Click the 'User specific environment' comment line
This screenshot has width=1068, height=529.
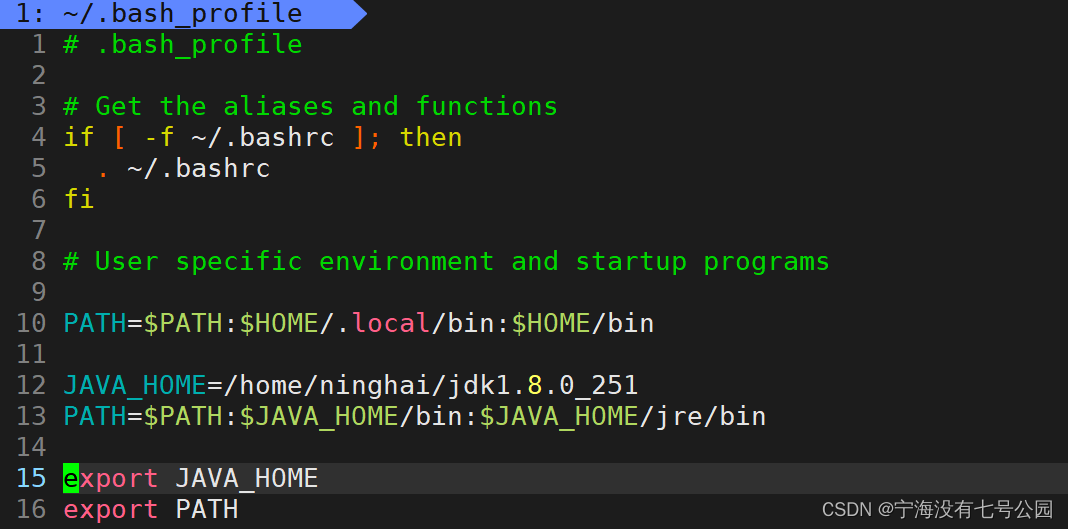click(447, 261)
